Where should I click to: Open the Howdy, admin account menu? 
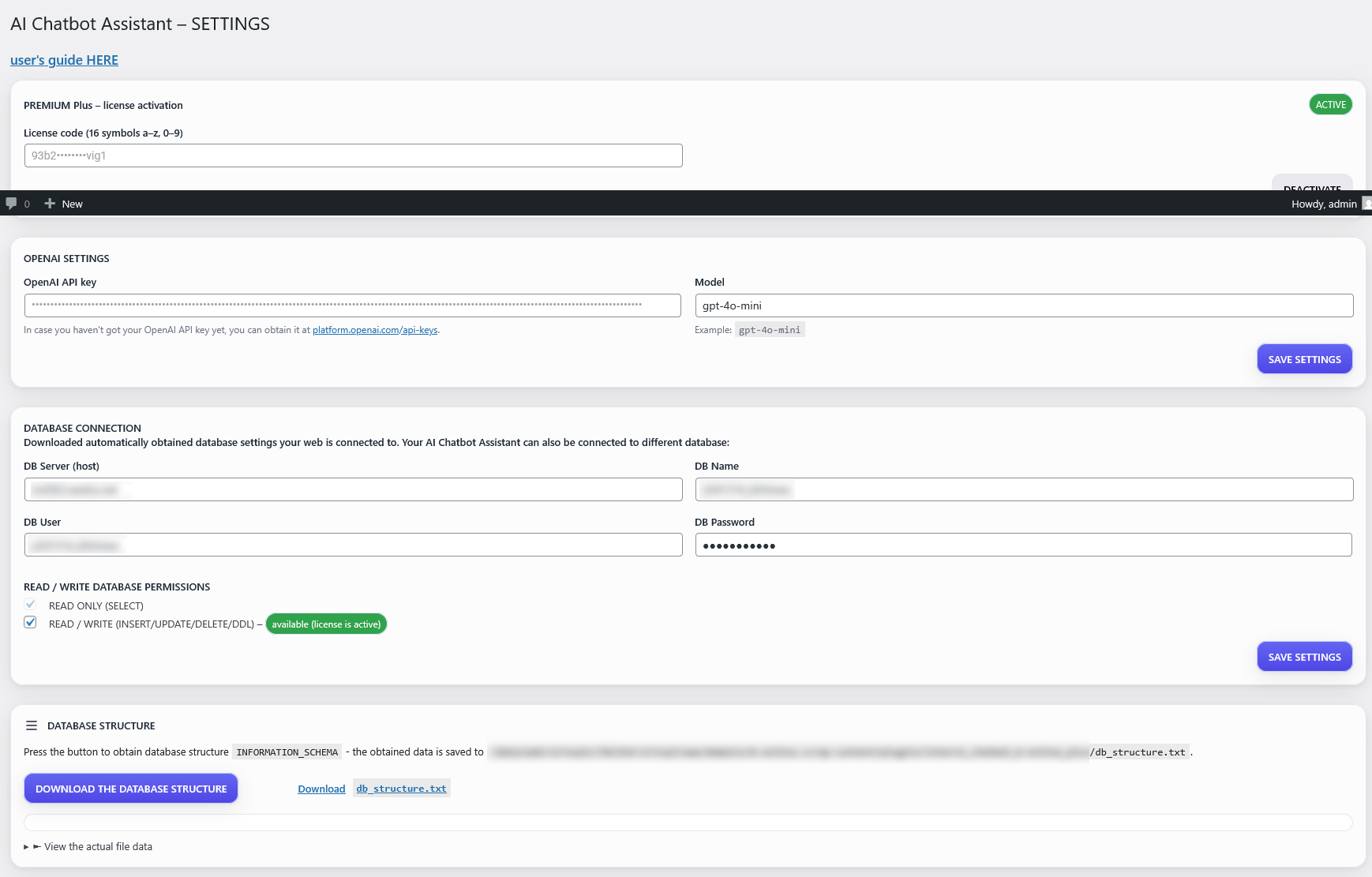coord(1323,204)
